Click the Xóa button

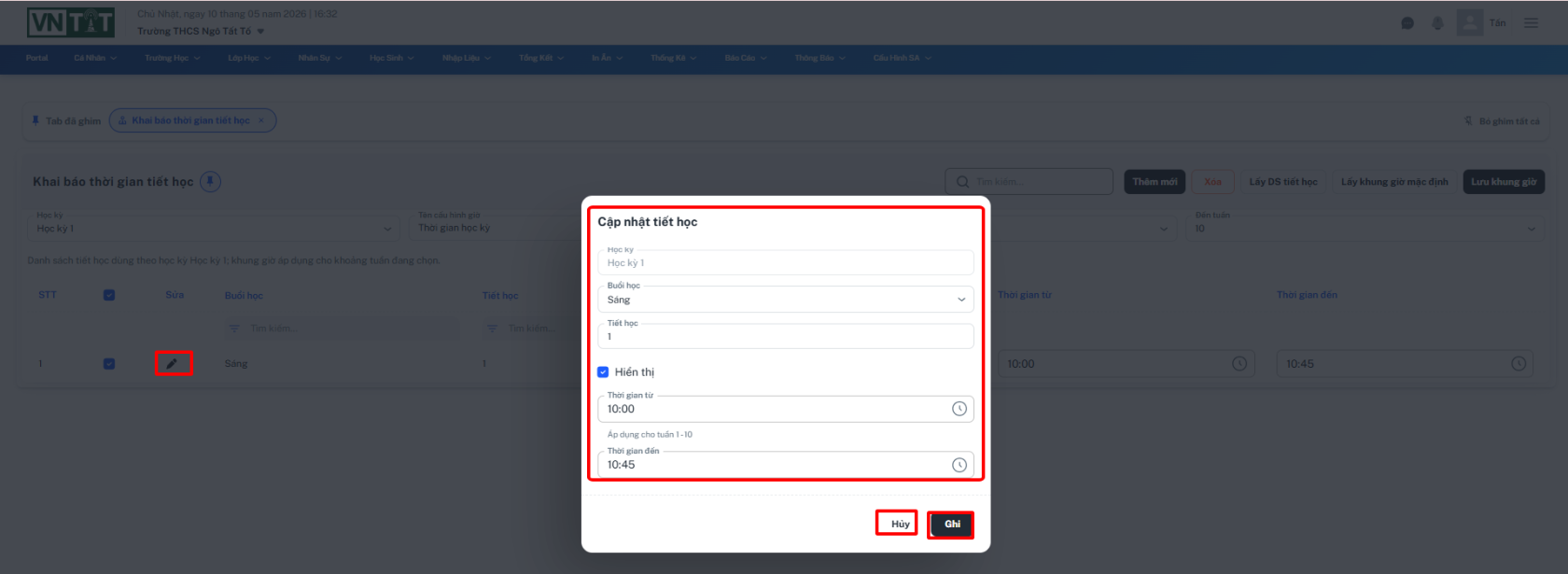pyautogui.click(x=1212, y=182)
